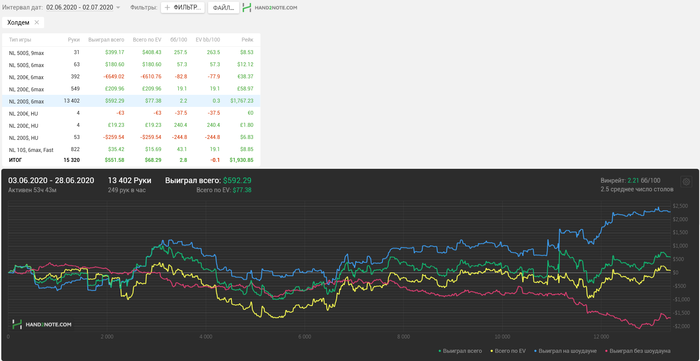Sort by Выиграл всего column header

pyautogui.click(x=106, y=40)
